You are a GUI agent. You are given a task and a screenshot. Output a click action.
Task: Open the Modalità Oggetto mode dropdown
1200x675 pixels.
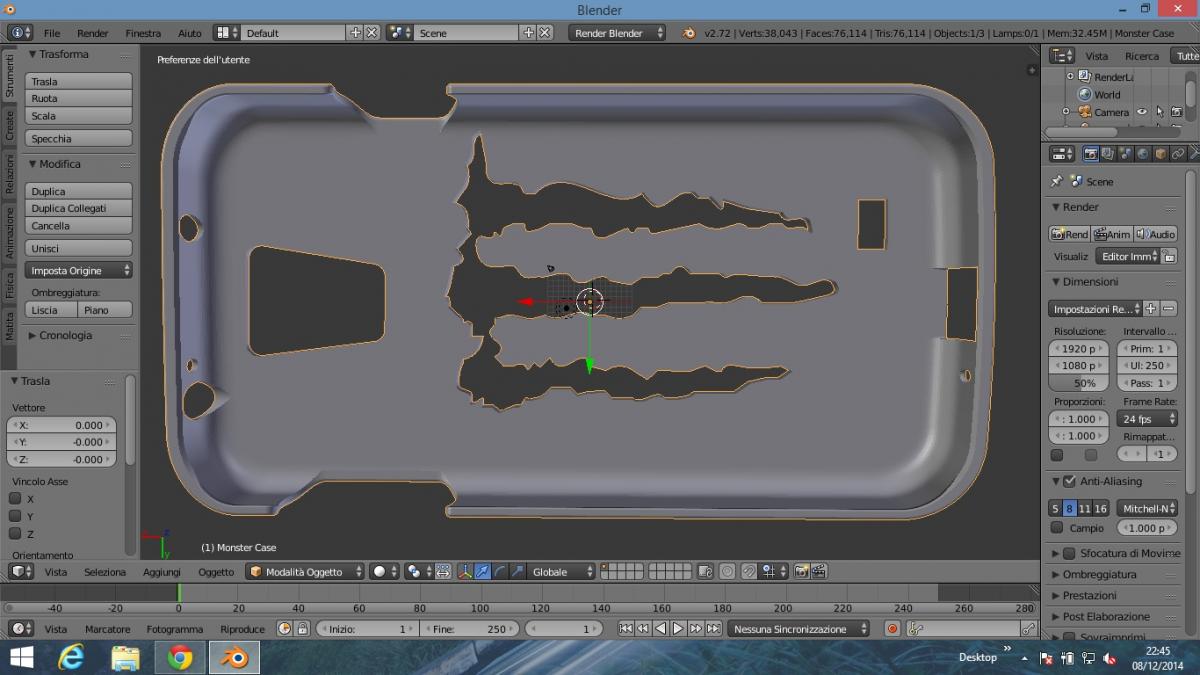(306, 572)
